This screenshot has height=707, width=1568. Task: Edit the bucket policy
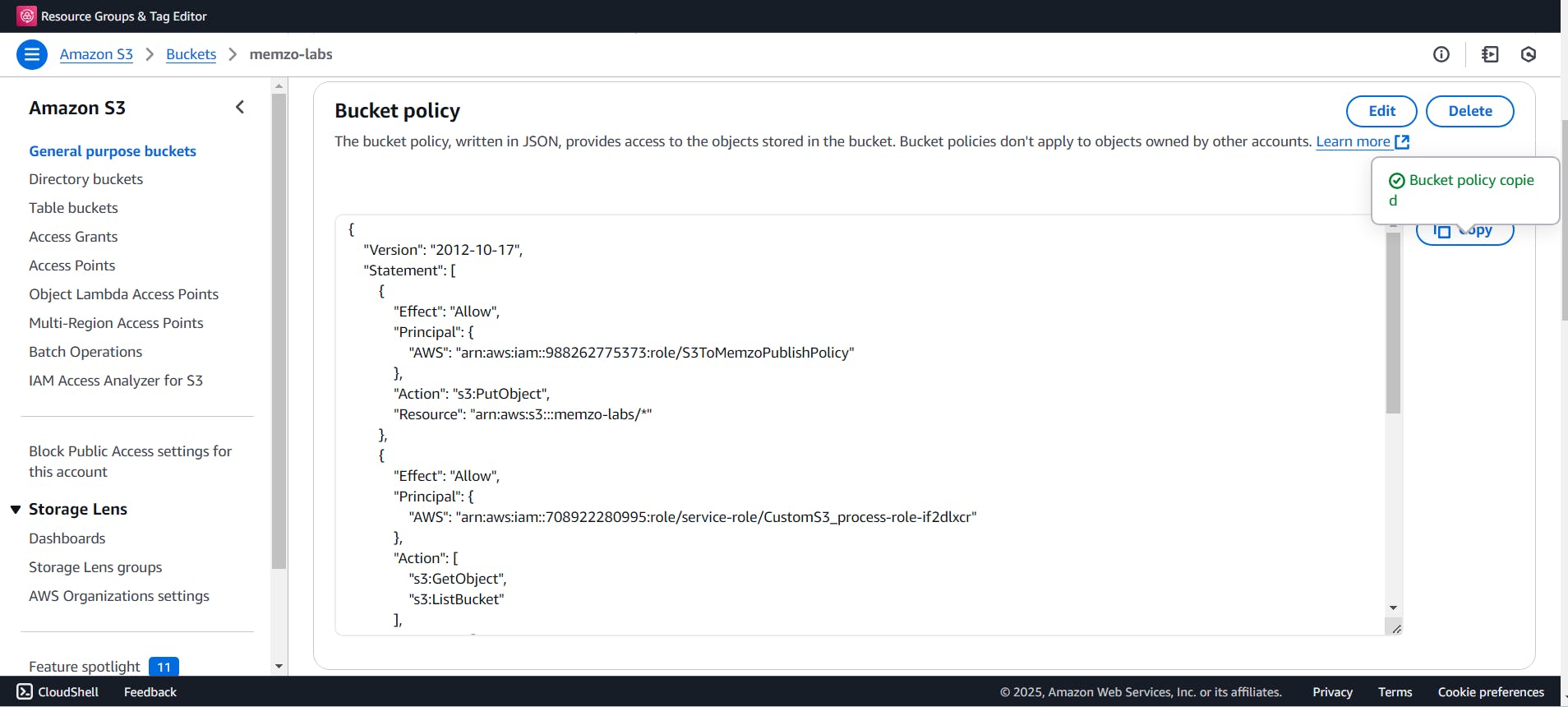[1381, 111]
